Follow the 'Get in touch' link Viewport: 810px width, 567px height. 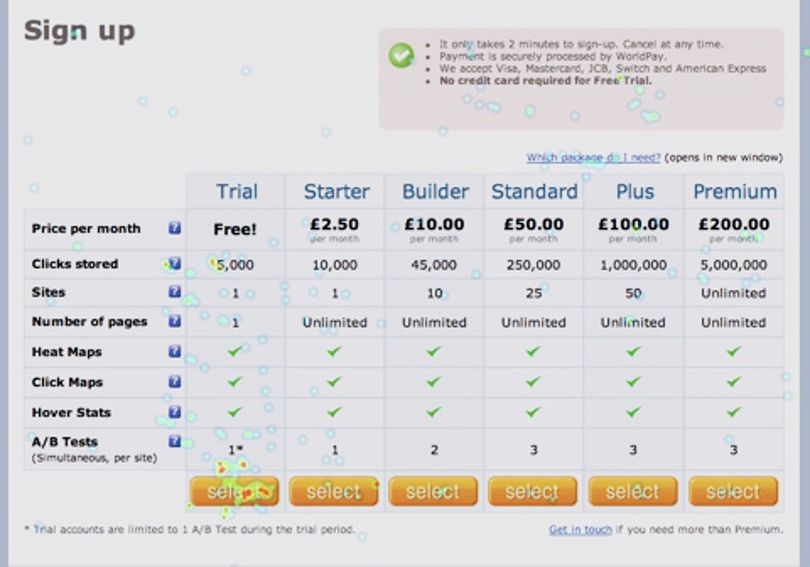(x=580, y=529)
